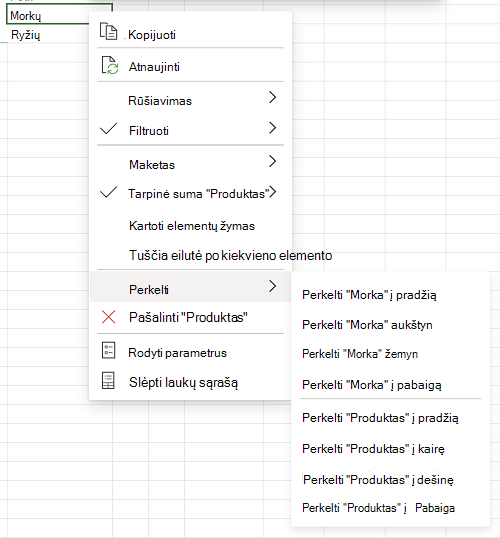Toggle the Filtruoti checkmark
This screenshot has height=538, width=500.
[108, 129]
